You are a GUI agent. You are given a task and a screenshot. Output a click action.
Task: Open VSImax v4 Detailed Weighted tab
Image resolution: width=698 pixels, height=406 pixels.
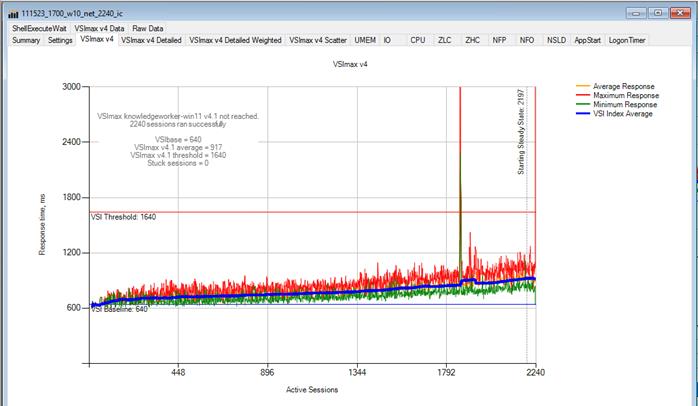pyautogui.click(x=235, y=40)
